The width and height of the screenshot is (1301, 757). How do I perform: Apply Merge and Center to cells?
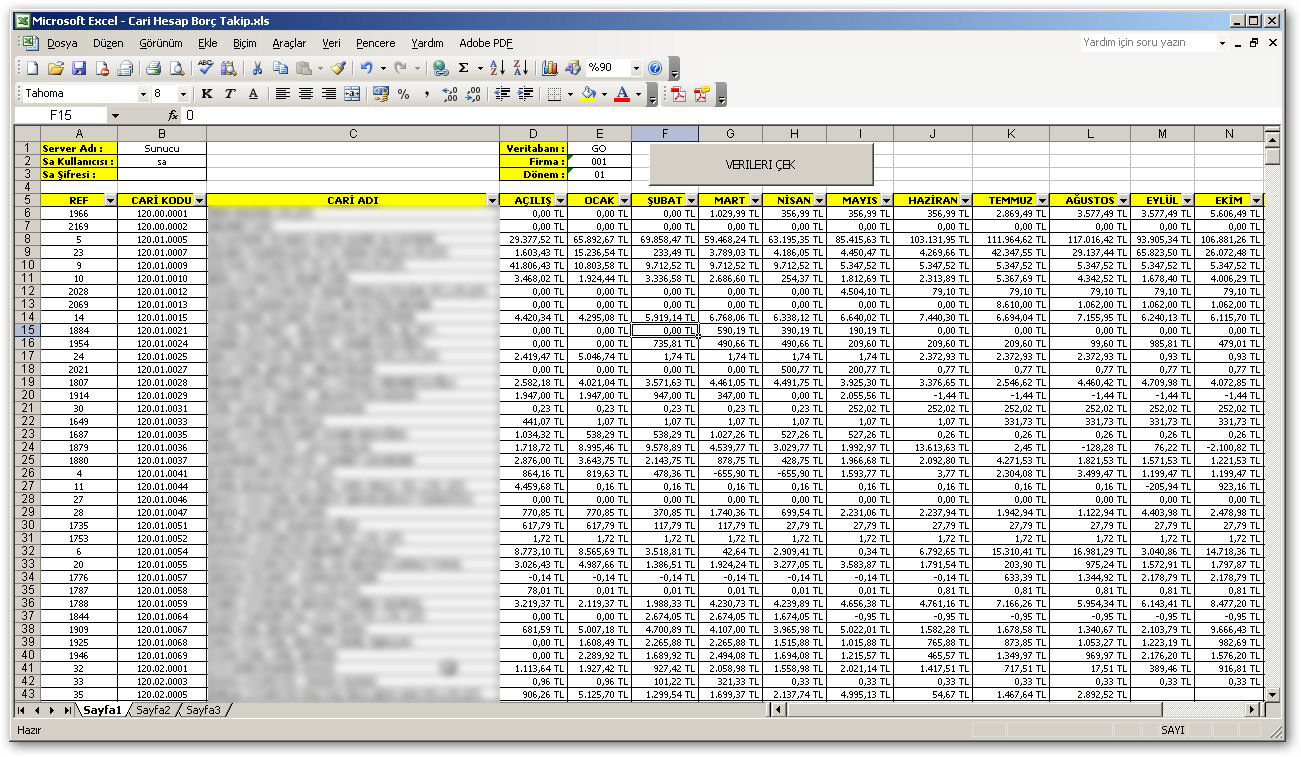tap(352, 94)
